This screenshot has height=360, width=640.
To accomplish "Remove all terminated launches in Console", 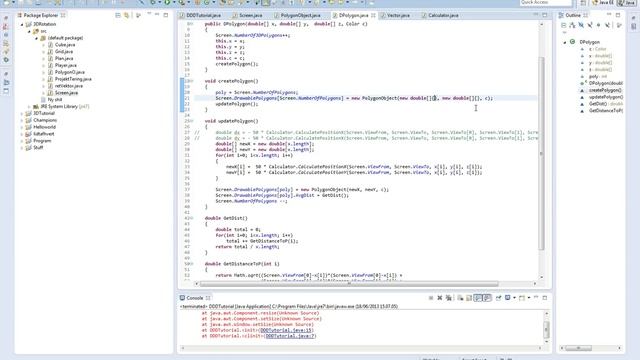I will click(x=449, y=298).
